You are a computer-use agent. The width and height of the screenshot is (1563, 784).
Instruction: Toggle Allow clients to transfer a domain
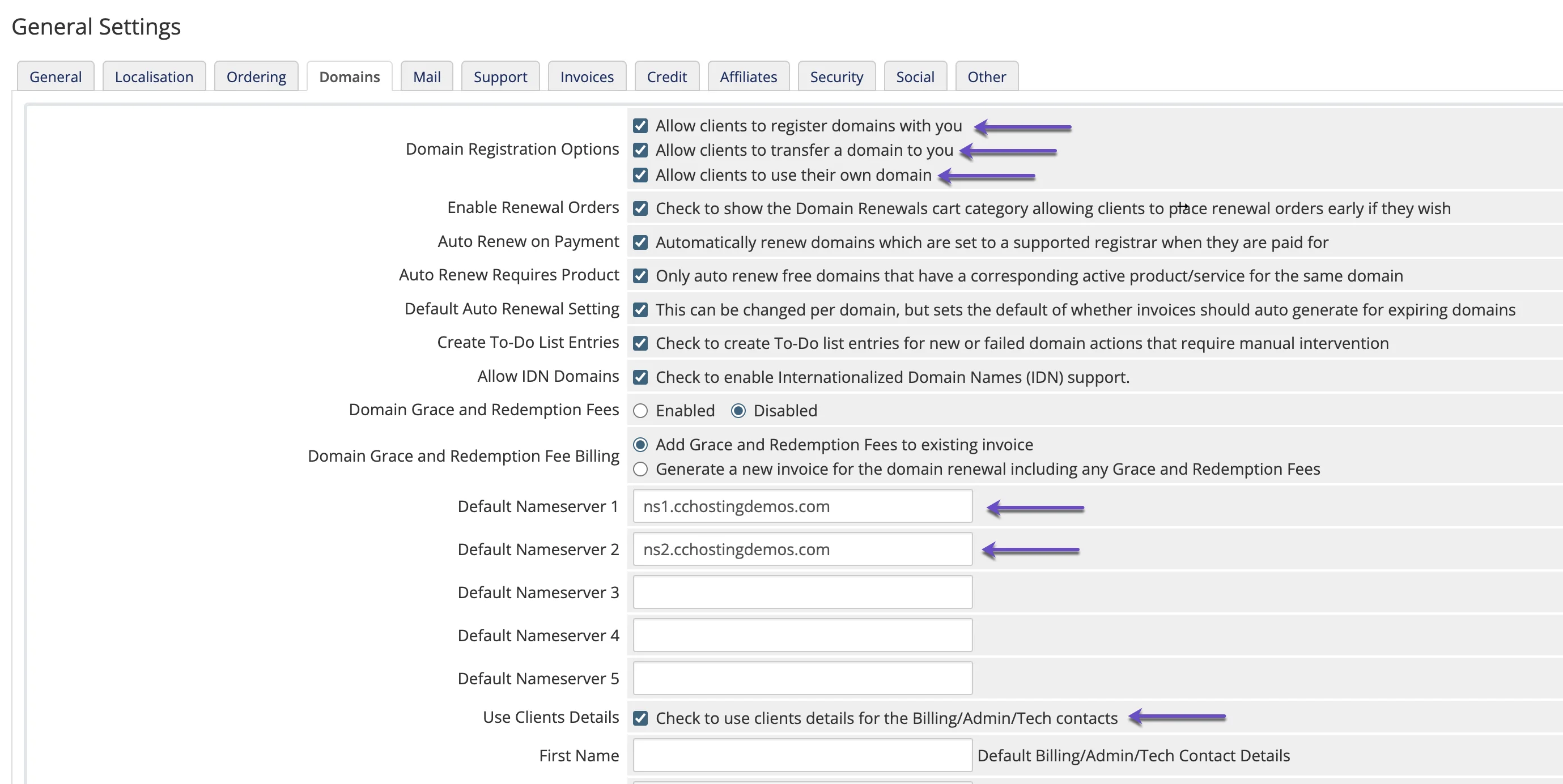click(x=640, y=150)
